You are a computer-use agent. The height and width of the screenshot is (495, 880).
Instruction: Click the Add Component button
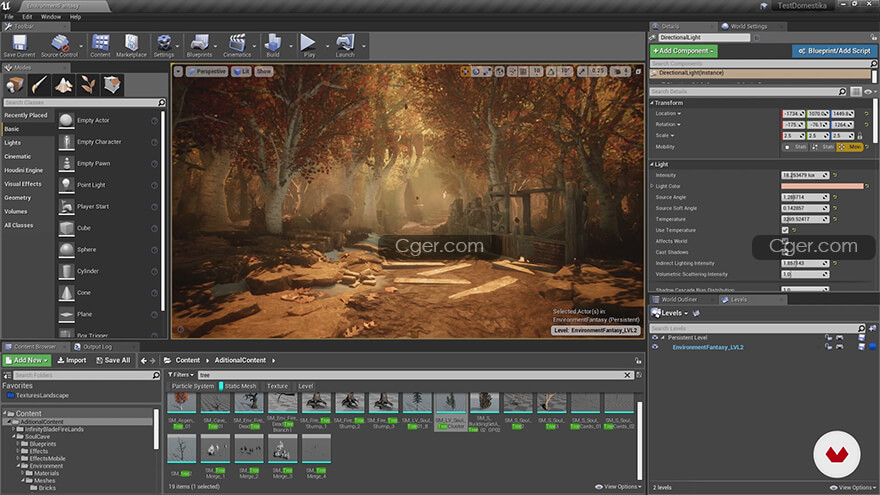click(x=684, y=51)
